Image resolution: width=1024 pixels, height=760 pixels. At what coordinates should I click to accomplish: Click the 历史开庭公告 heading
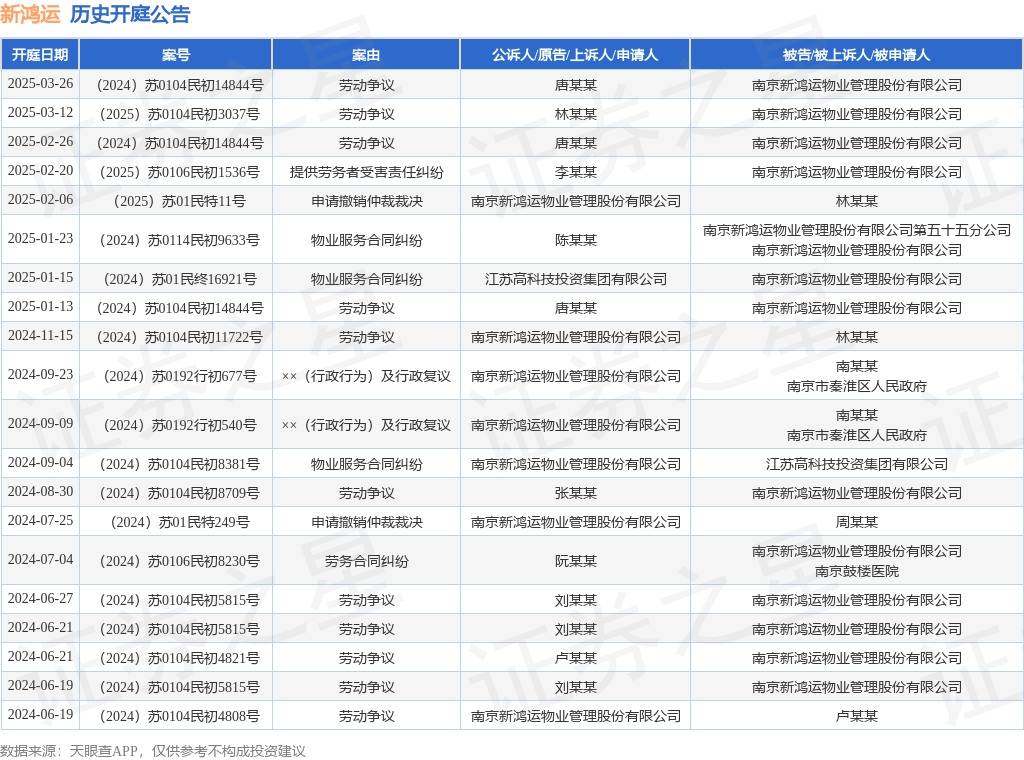[x=130, y=14]
